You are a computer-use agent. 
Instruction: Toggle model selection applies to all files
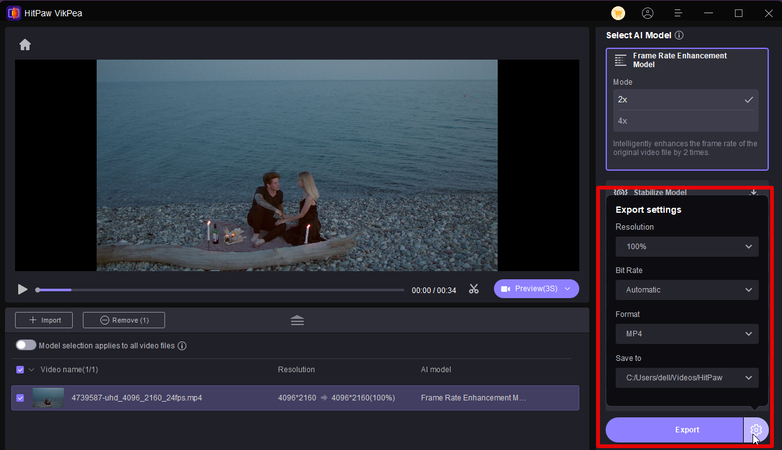25,345
